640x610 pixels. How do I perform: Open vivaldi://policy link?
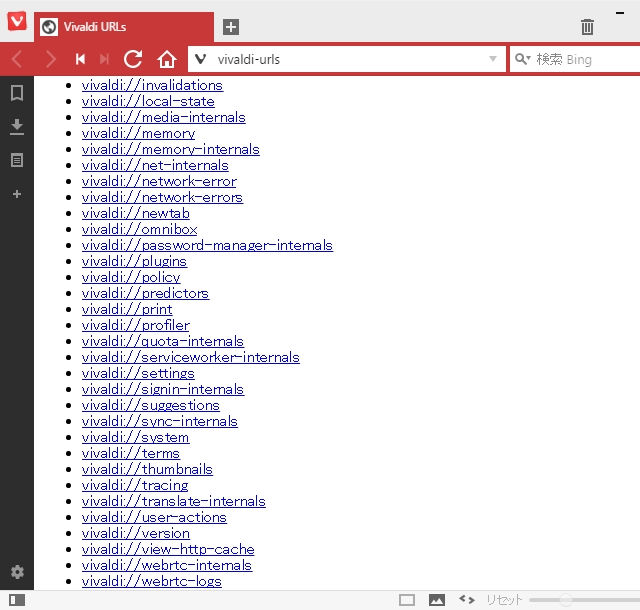tap(131, 277)
